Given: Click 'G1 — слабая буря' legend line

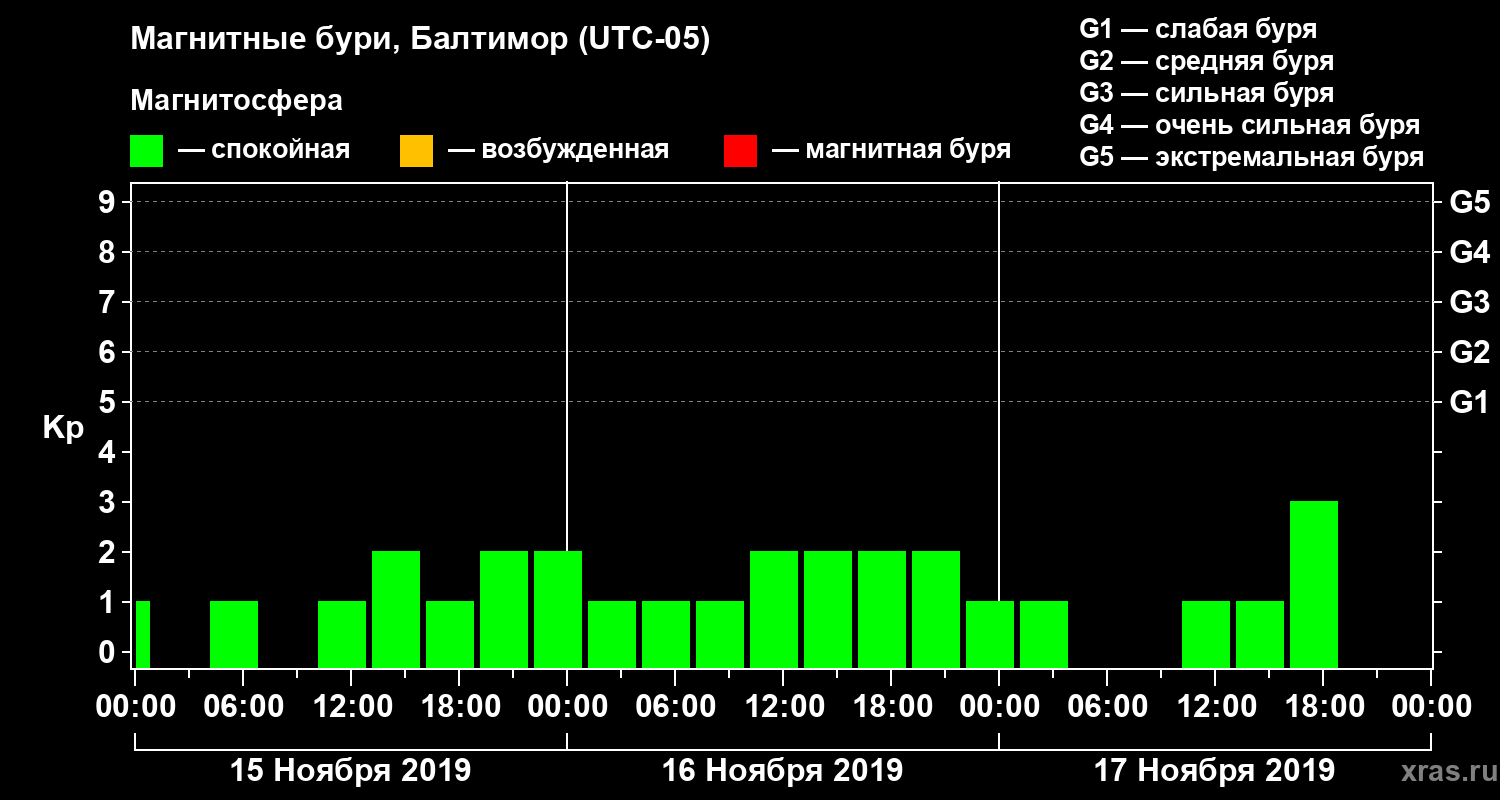Looking at the screenshot, I should tap(1198, 28).
